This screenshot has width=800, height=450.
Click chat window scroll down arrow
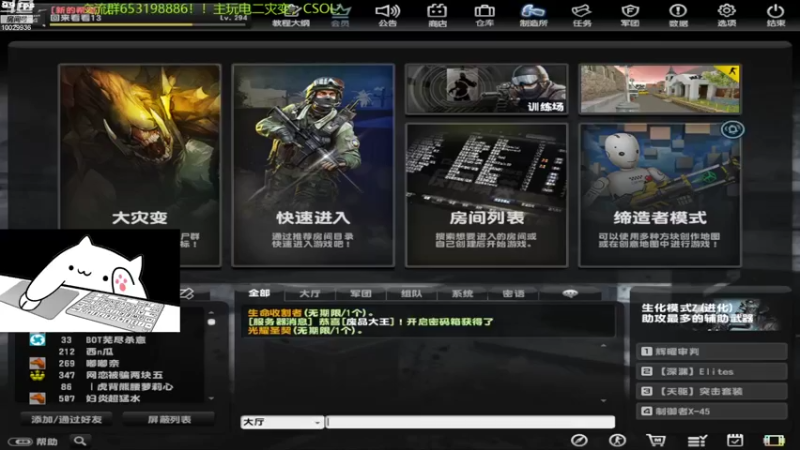pyautogui.click(x=604, y=401)
